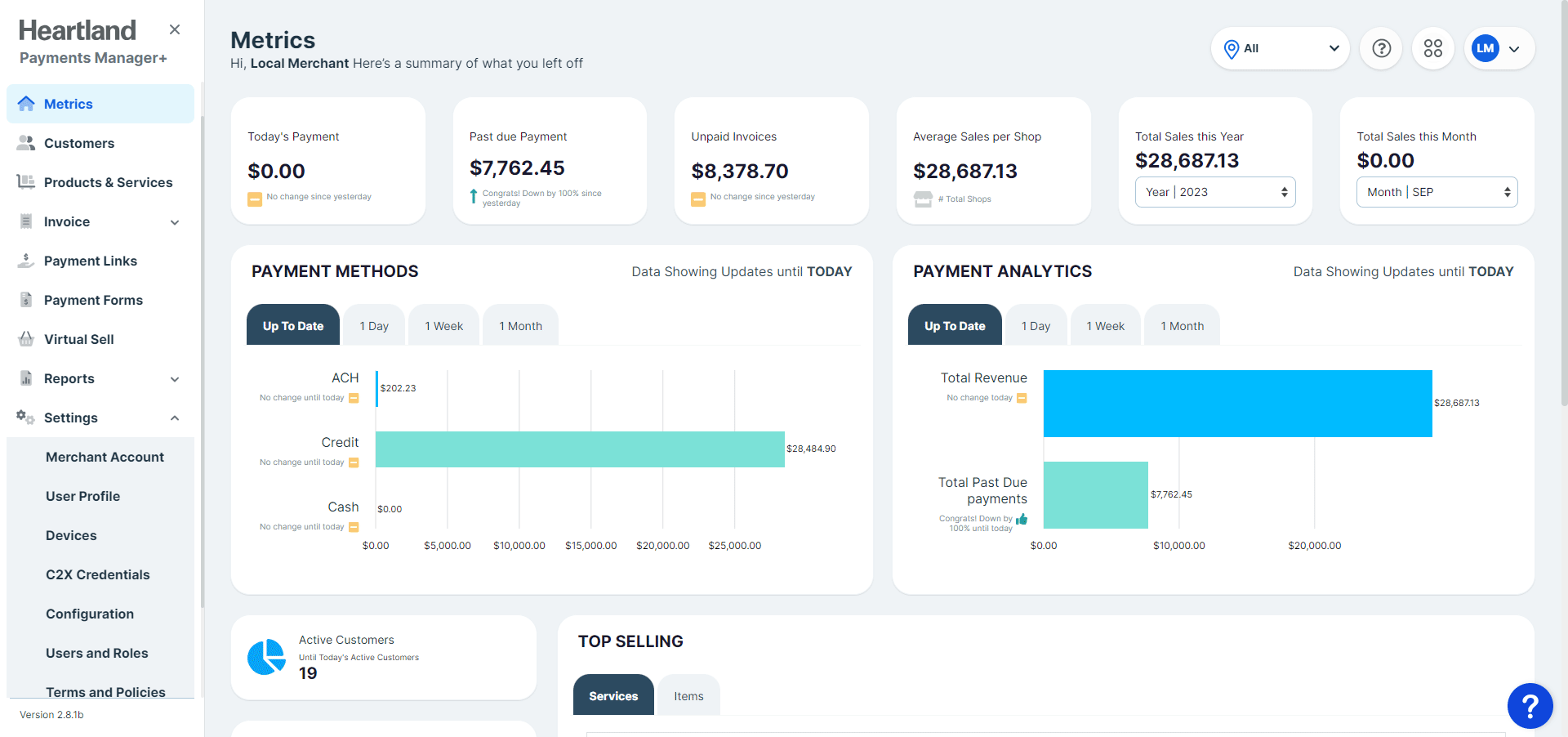Screen dimensions: 1568x737
Task: Click the location pin icon
Action: click(1232, 49)
